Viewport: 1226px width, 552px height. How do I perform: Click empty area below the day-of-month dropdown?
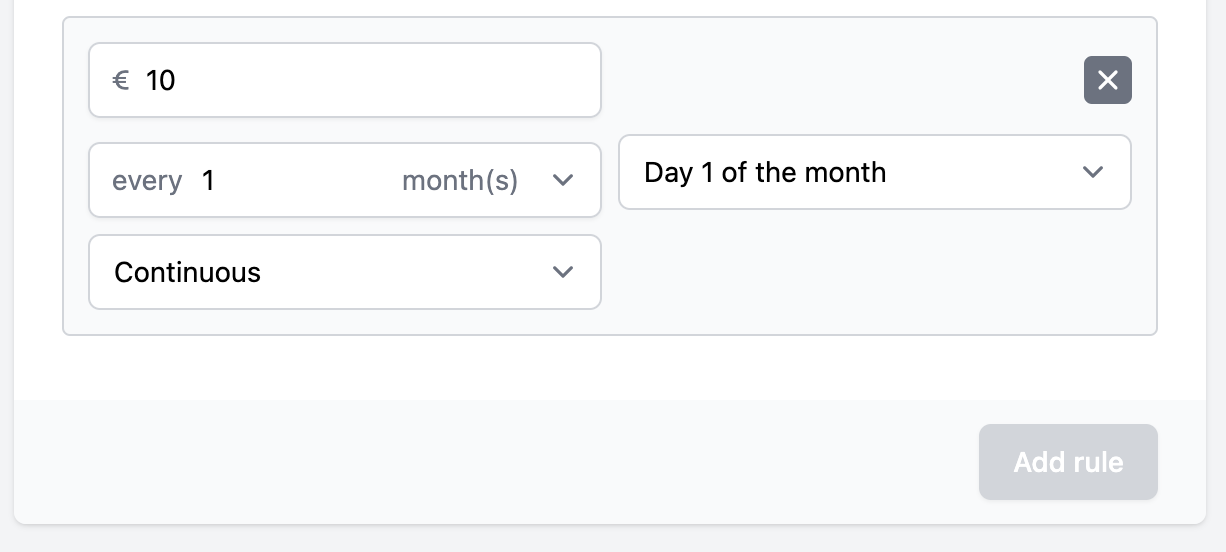click(x=875, y=270)
